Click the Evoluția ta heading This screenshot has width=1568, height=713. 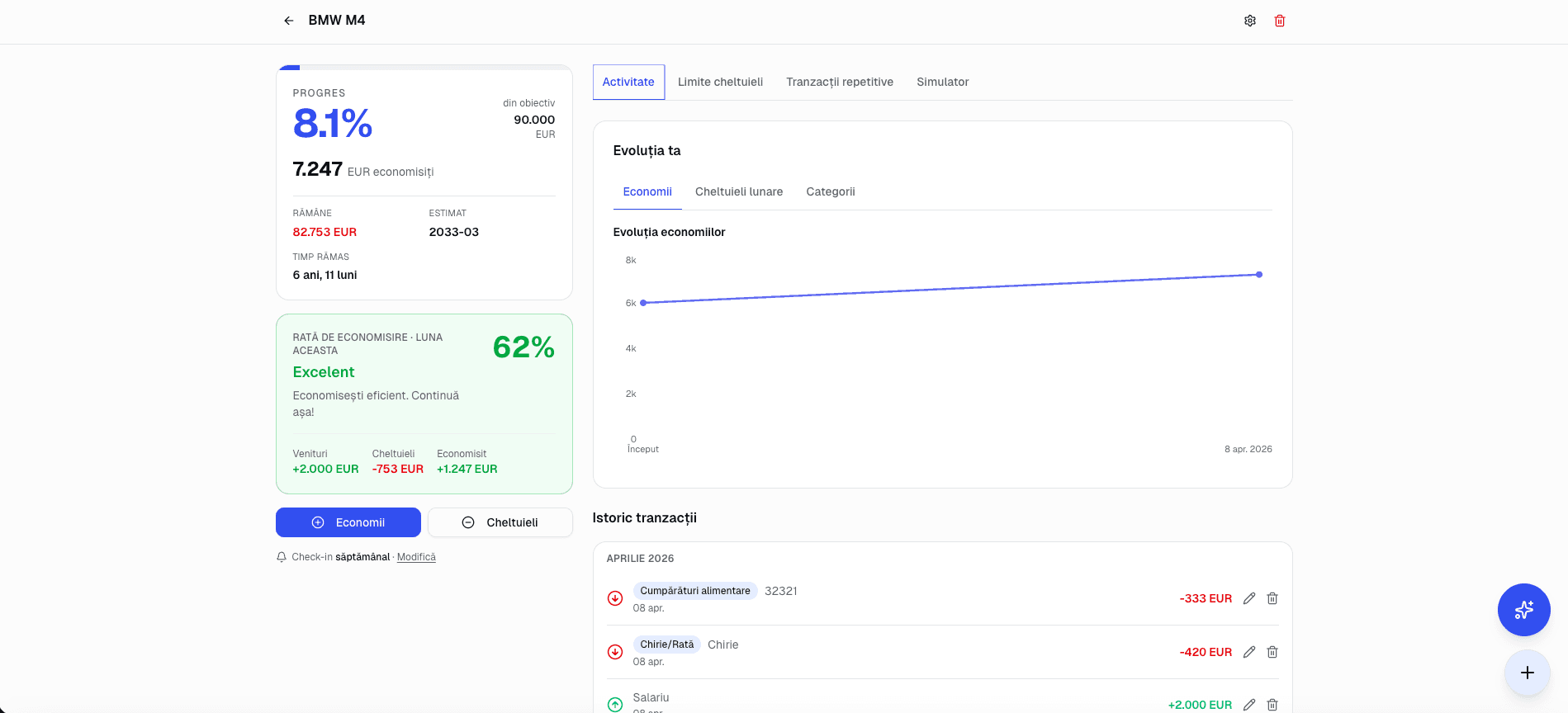(x=647, y=150)
